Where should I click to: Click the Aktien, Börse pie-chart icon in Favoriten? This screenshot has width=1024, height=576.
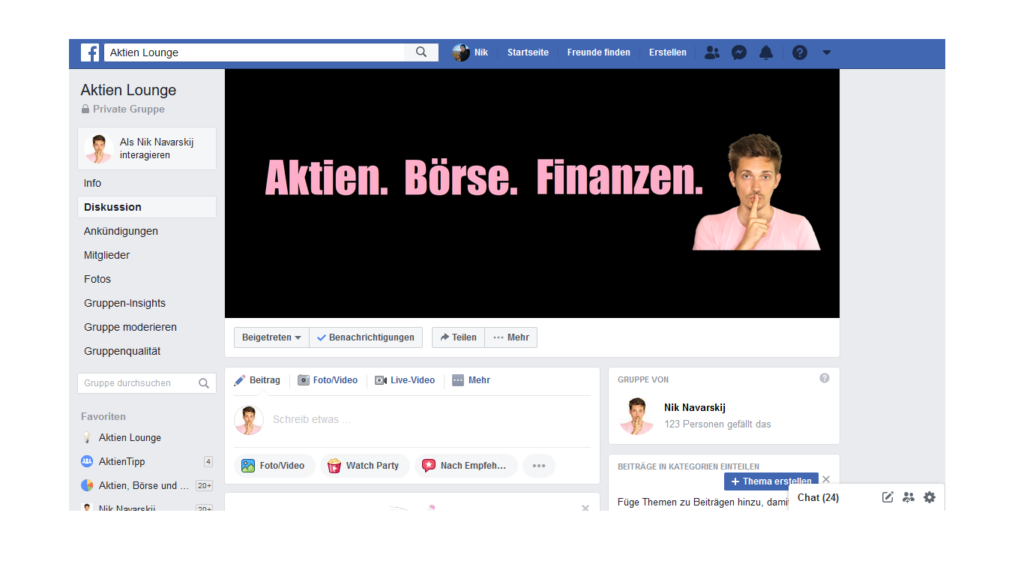[x=87, y=485]
